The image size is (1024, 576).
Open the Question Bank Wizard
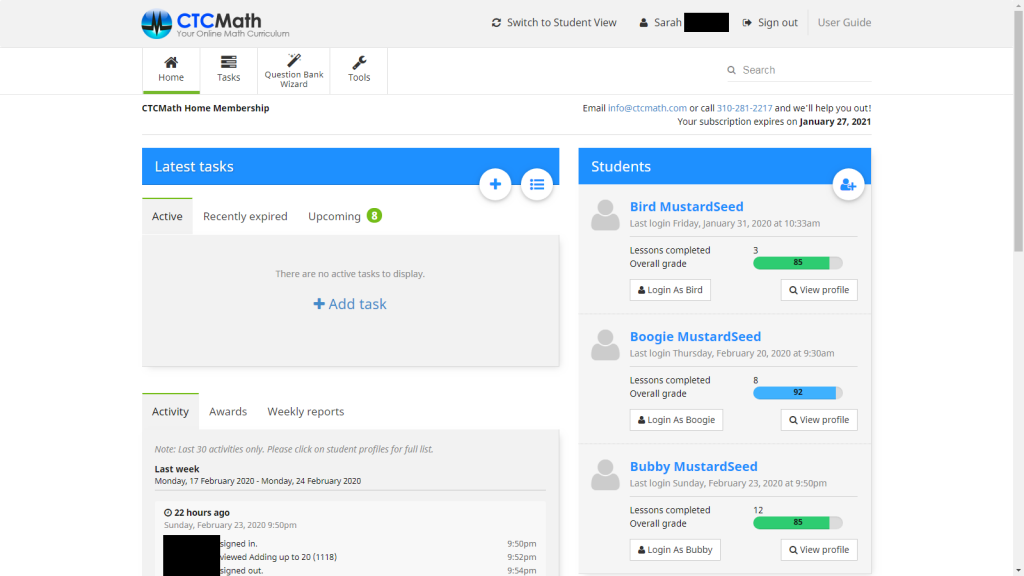[x=294, y=70]
